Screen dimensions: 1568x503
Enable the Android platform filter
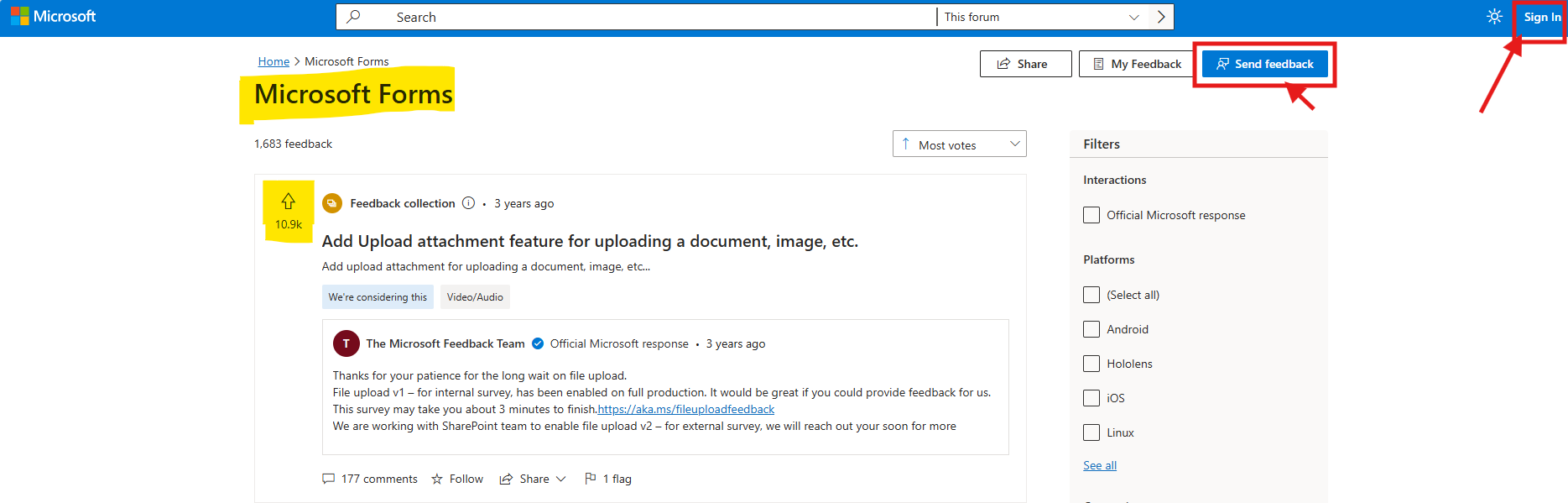click(1091, 329)
